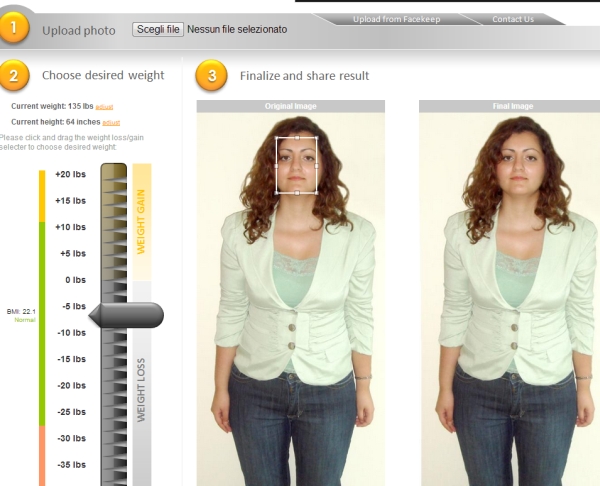Click the Original Image header
This screenshot has height=486, width=600.
(291, 106)
